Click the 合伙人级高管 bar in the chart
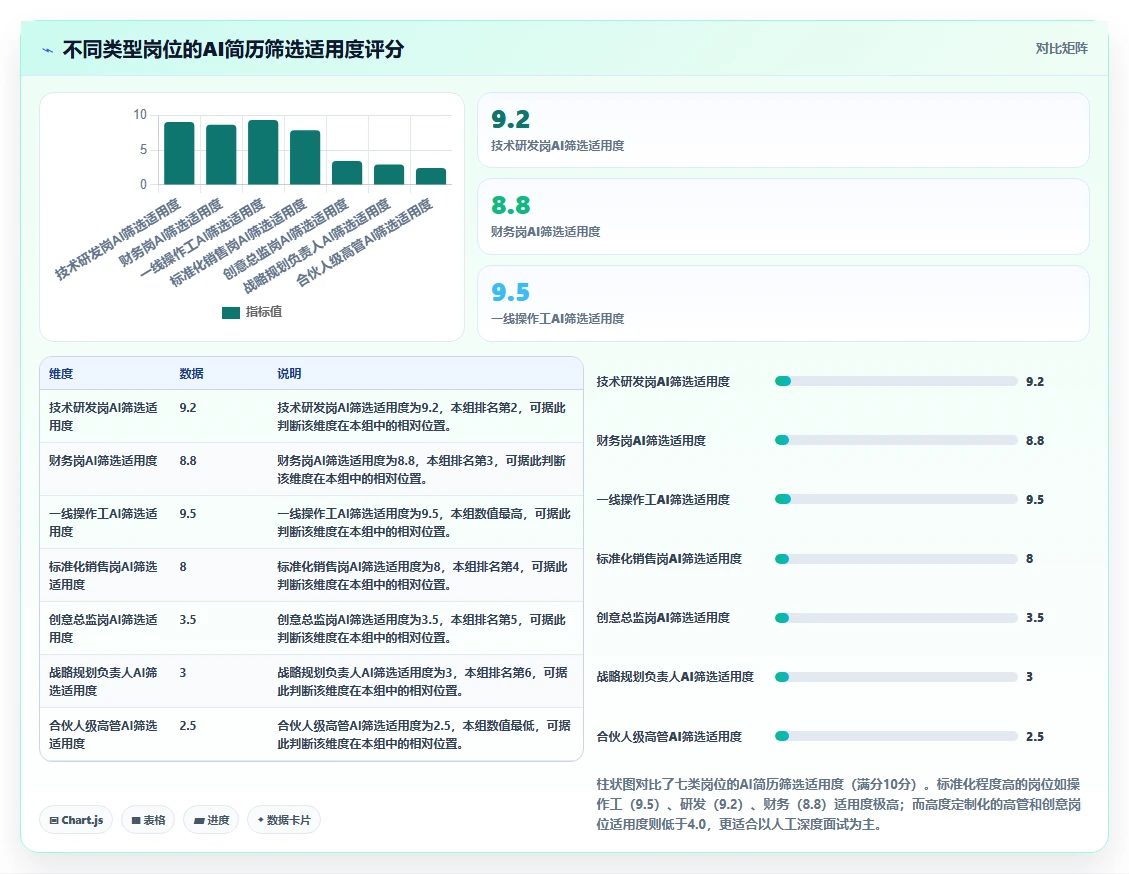Image resolution: width=1129 pixels, height=874 pixels. point(431,176)
